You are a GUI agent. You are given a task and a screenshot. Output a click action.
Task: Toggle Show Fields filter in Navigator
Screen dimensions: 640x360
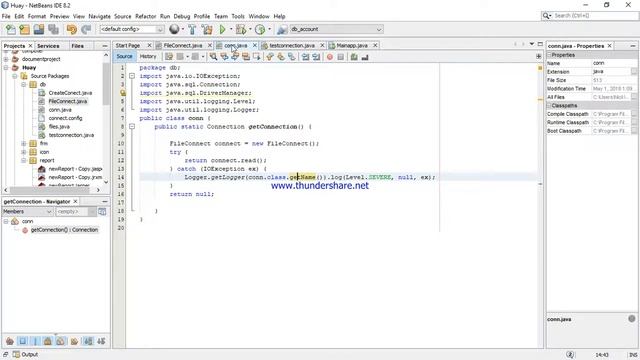pos(23,341)
